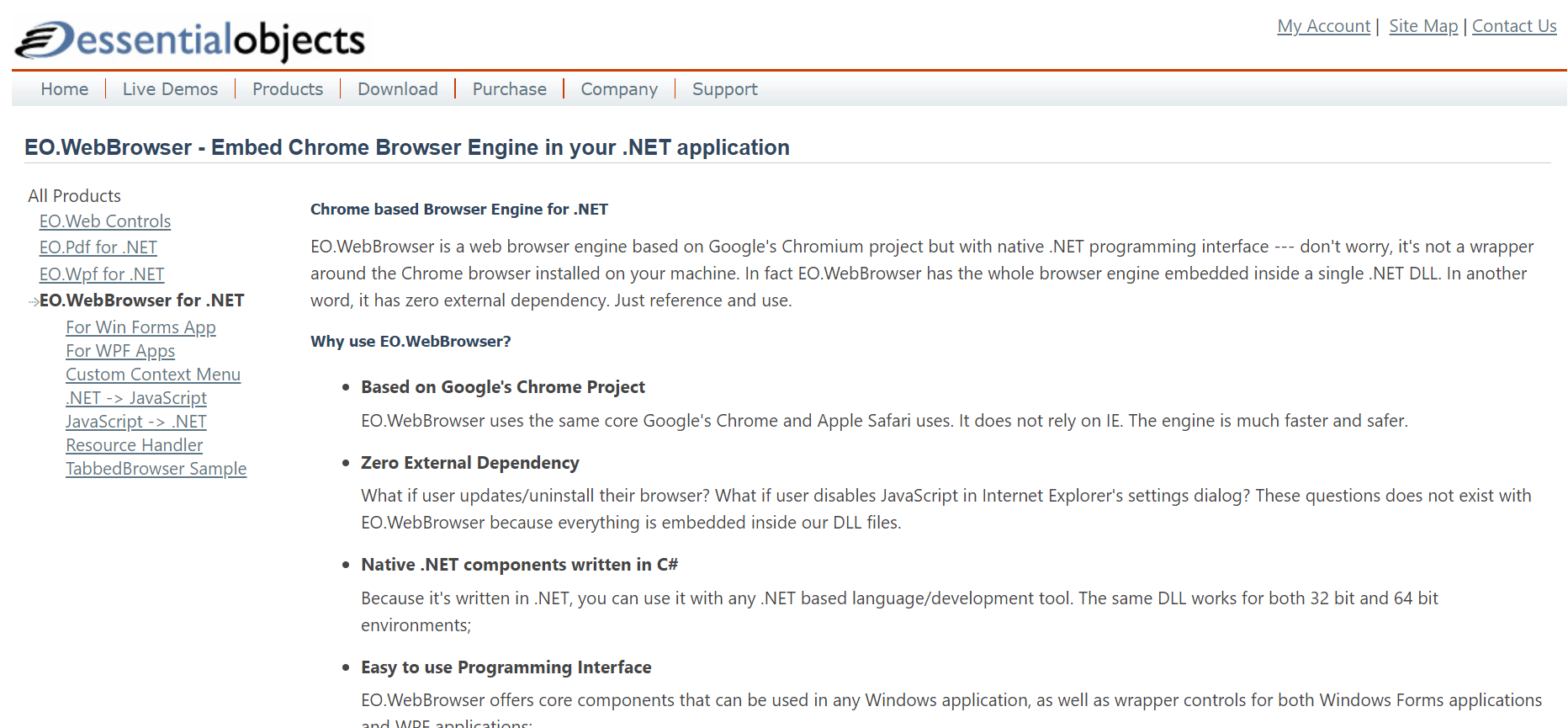Select Purchase in the navigation bar
This screenshot has width=1568, height=728.
509,89
